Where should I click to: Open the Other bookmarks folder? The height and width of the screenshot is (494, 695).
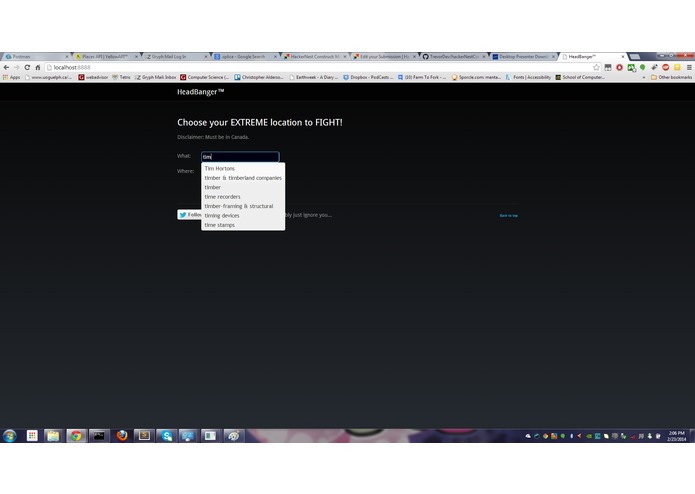click(x=671, y=77)
